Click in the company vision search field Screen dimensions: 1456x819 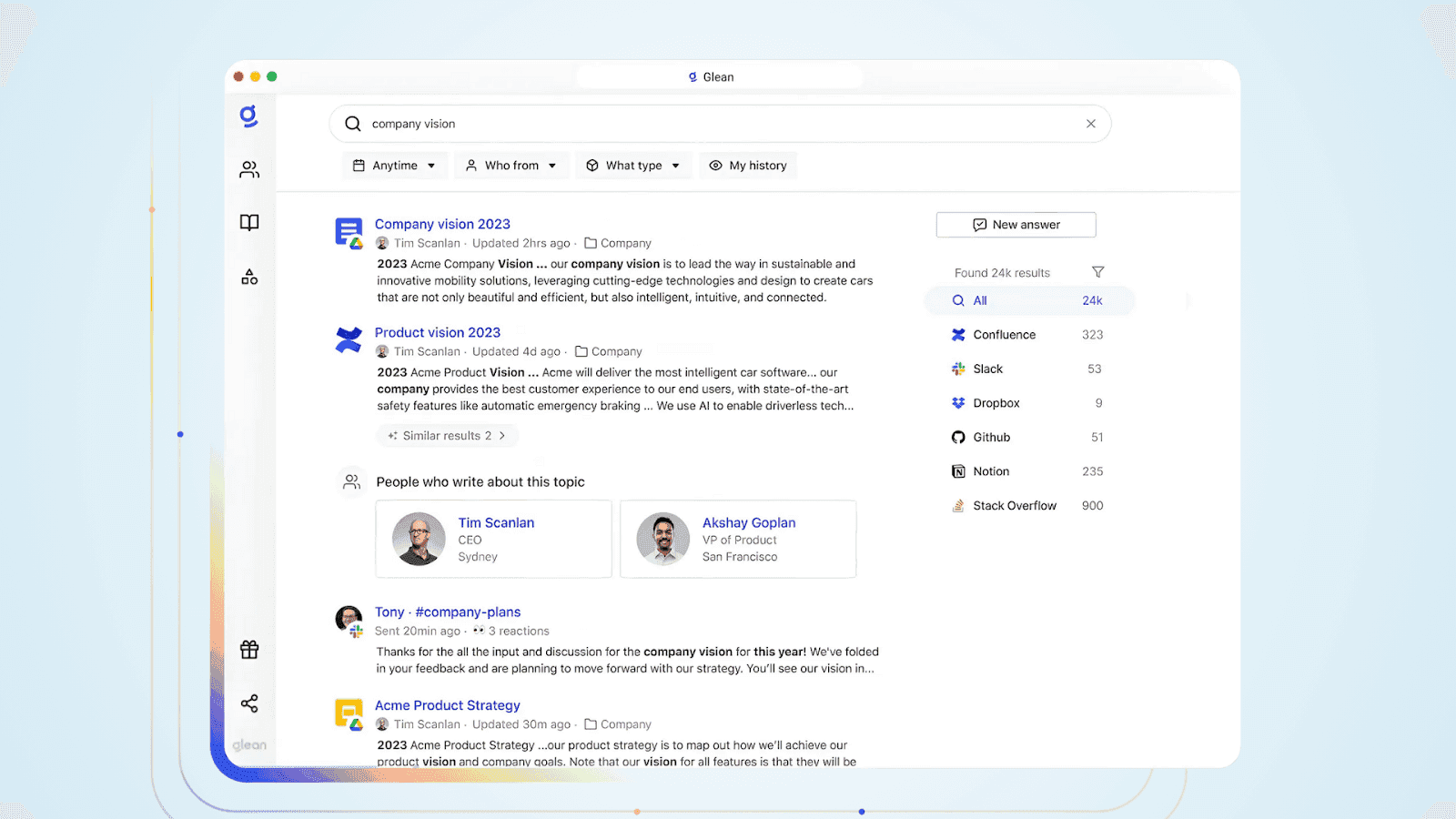(720, 124)
